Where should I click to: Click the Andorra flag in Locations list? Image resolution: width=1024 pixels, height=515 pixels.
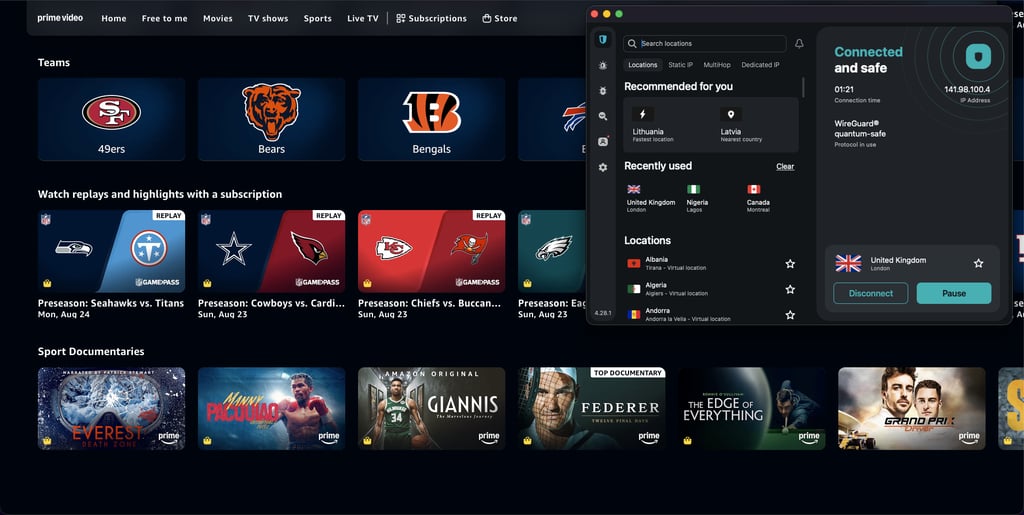(633, 315)
